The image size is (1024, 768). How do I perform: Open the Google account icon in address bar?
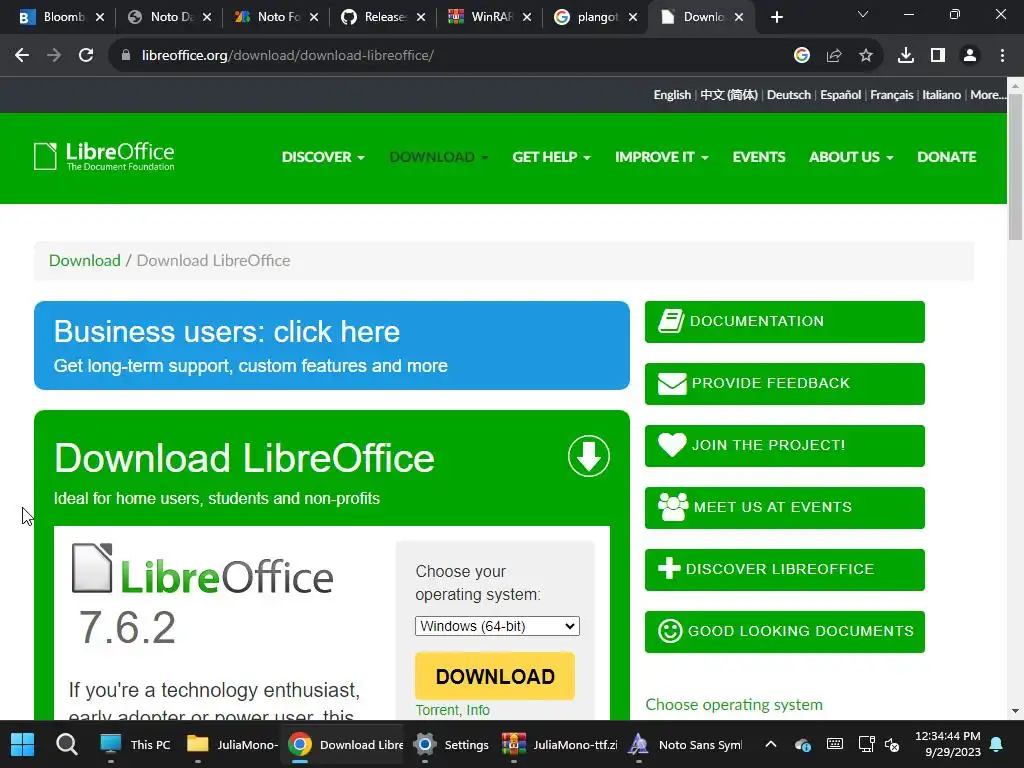802,56
